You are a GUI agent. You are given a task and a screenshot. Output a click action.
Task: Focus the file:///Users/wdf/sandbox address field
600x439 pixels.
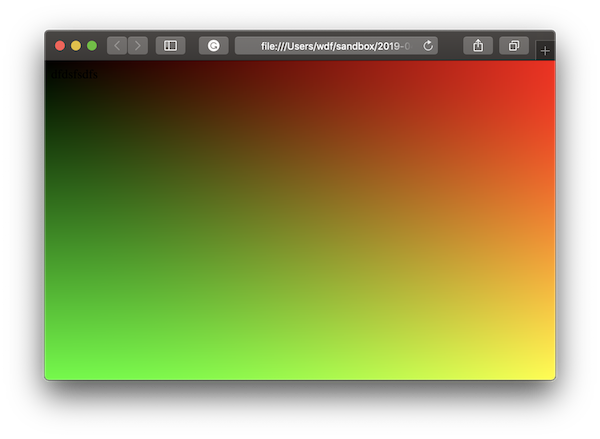pos(328,46)
